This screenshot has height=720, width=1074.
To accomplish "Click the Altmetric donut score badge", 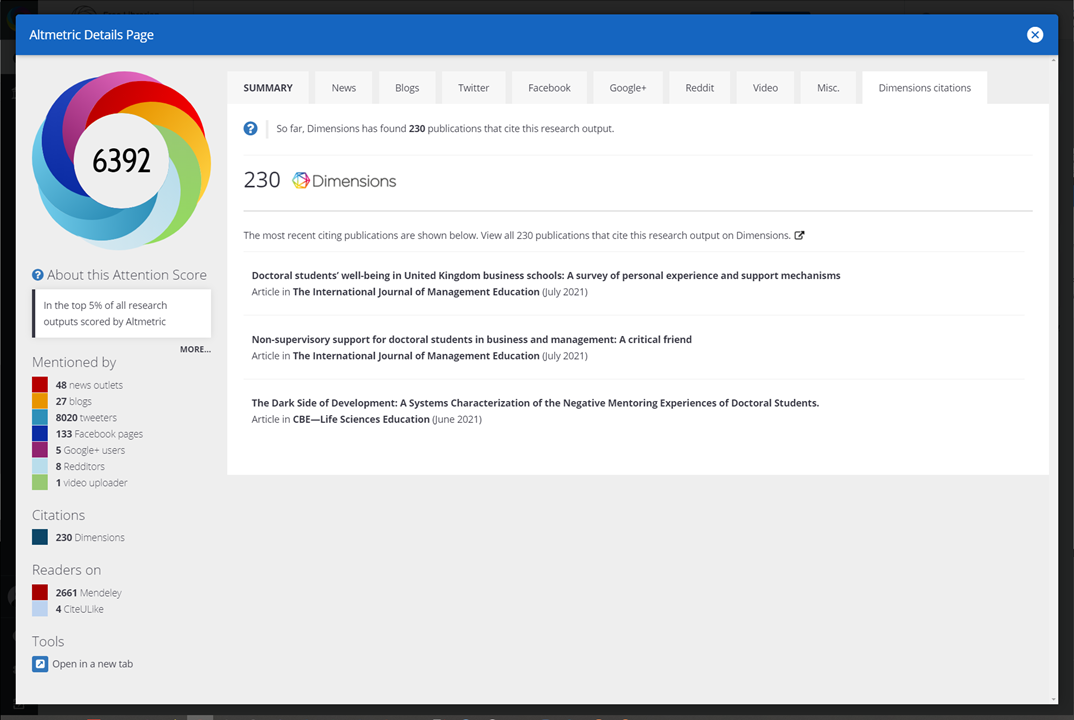I will (121, 158).
